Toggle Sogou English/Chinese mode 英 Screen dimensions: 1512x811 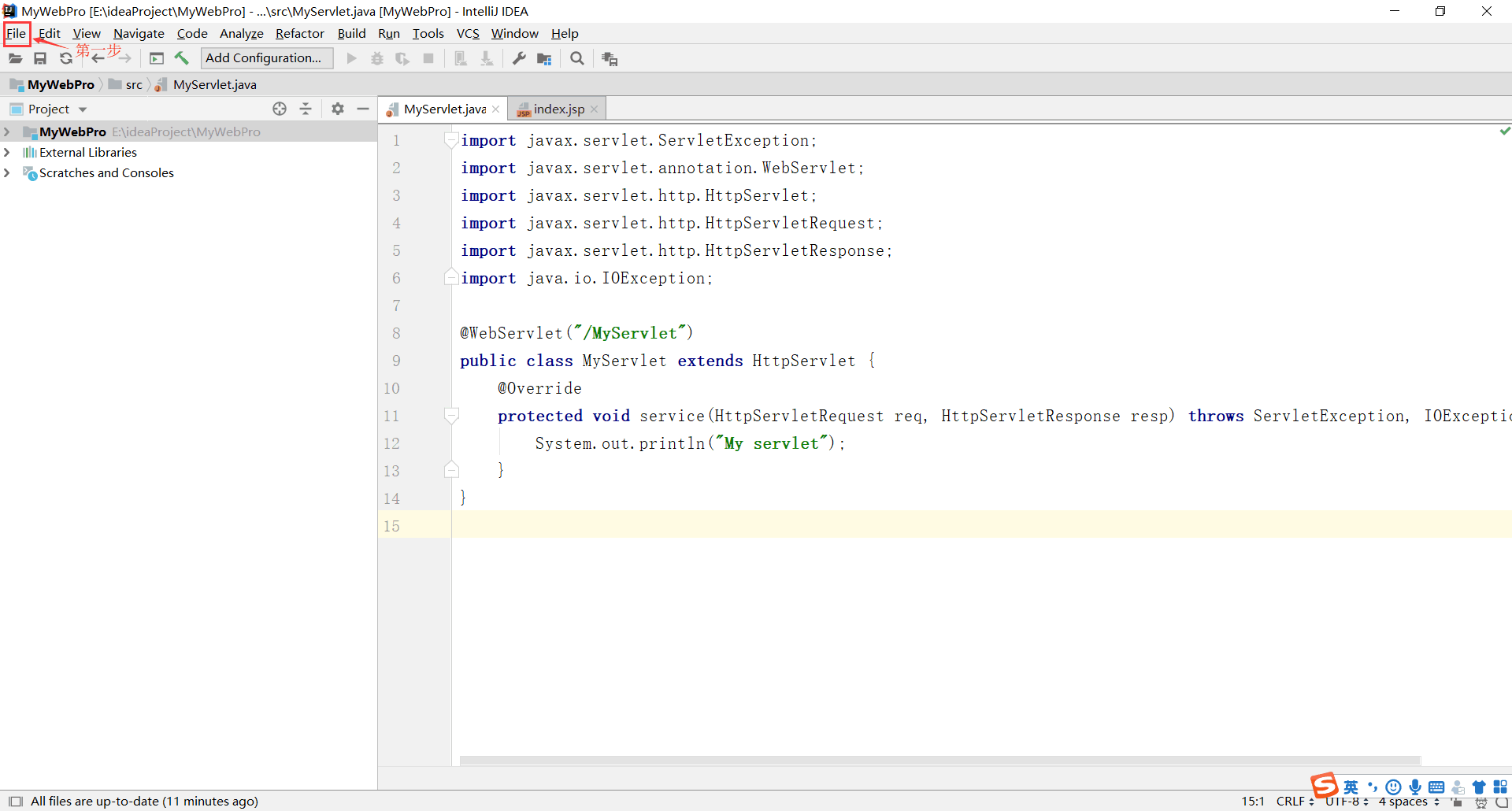click(1351, 787)
